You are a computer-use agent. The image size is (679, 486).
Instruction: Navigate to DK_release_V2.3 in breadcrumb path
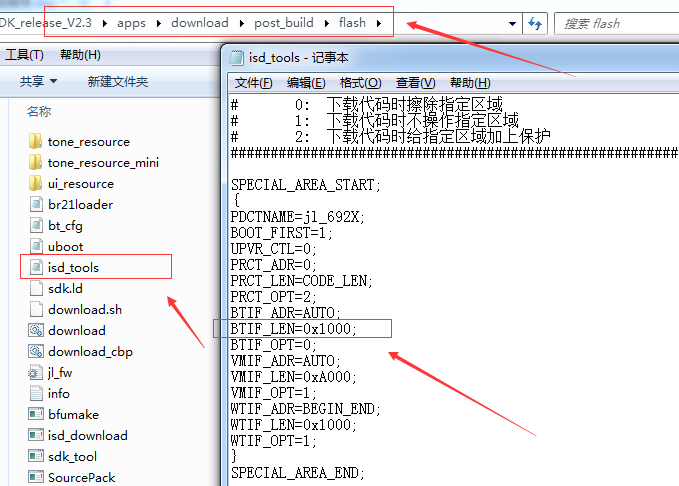(x=46, y=23)
